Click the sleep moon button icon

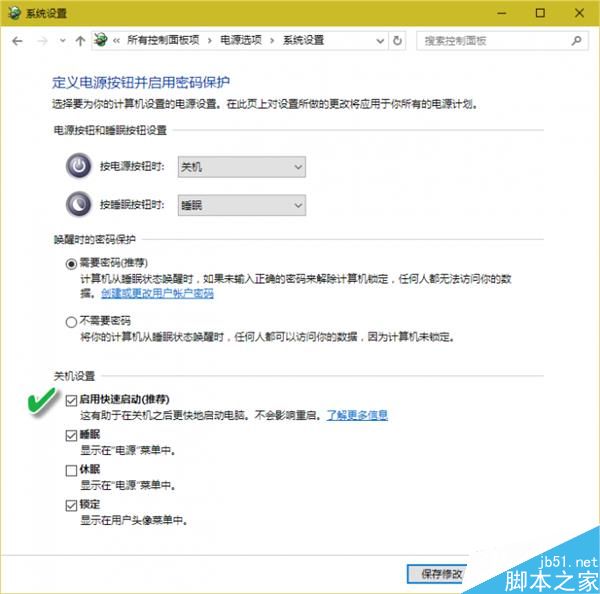tap(79, 204)
